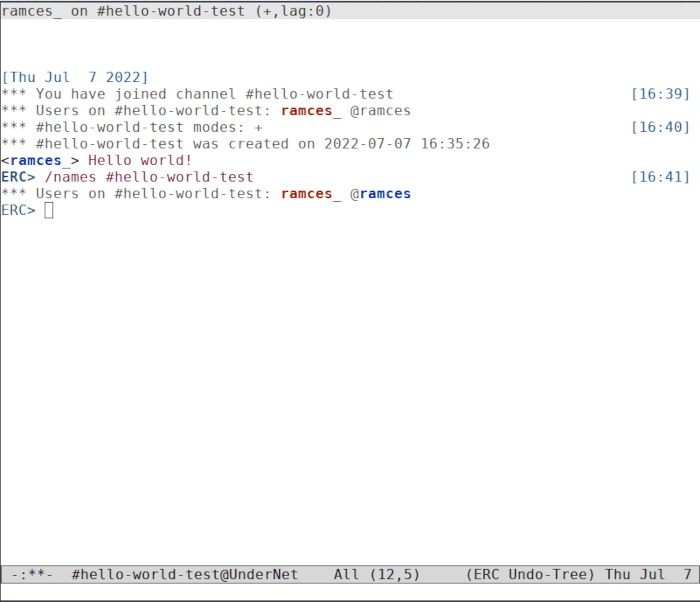Click red ramces_ nick in last users line

(x=311, y=194)
